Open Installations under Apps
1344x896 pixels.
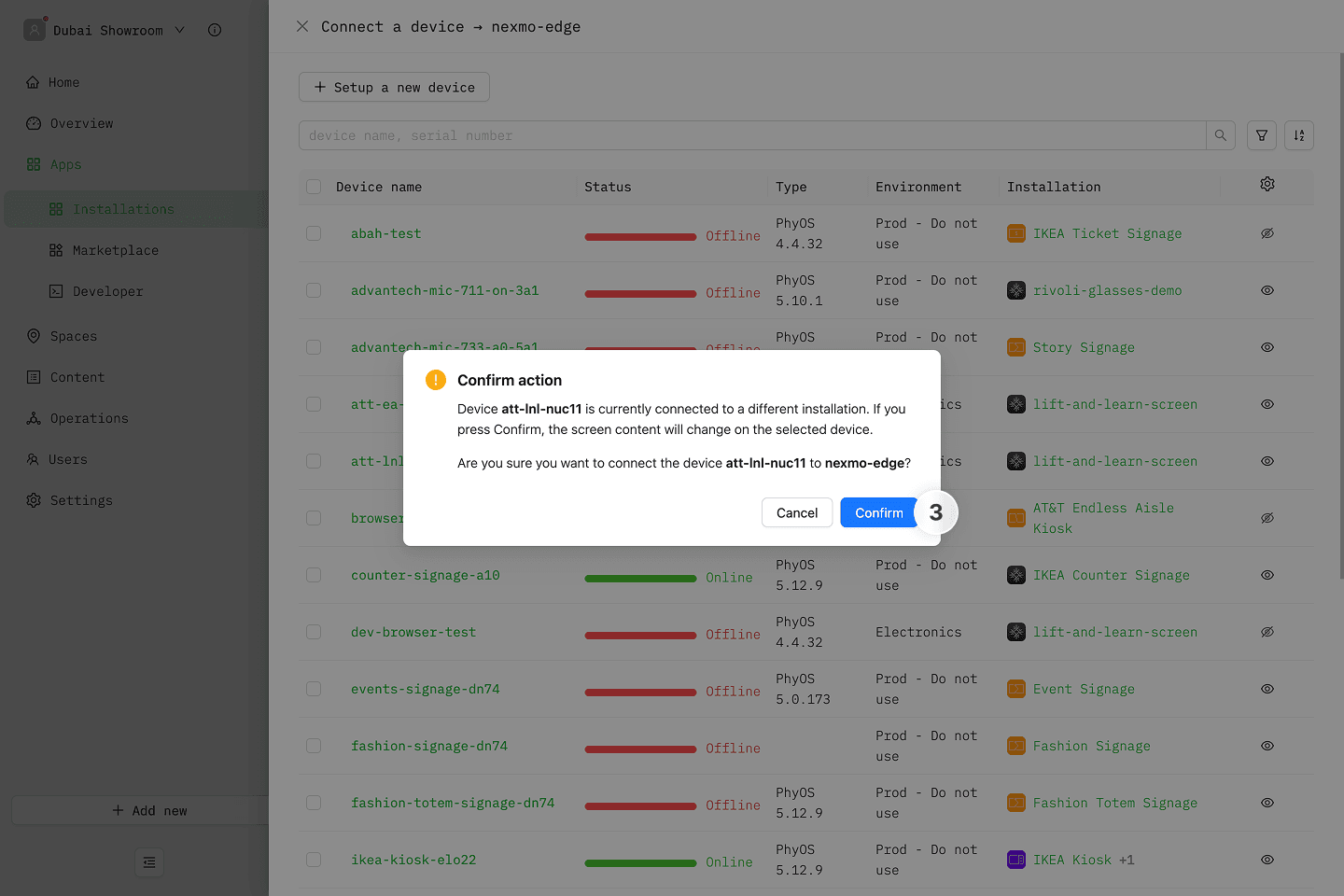click(136, 209)
